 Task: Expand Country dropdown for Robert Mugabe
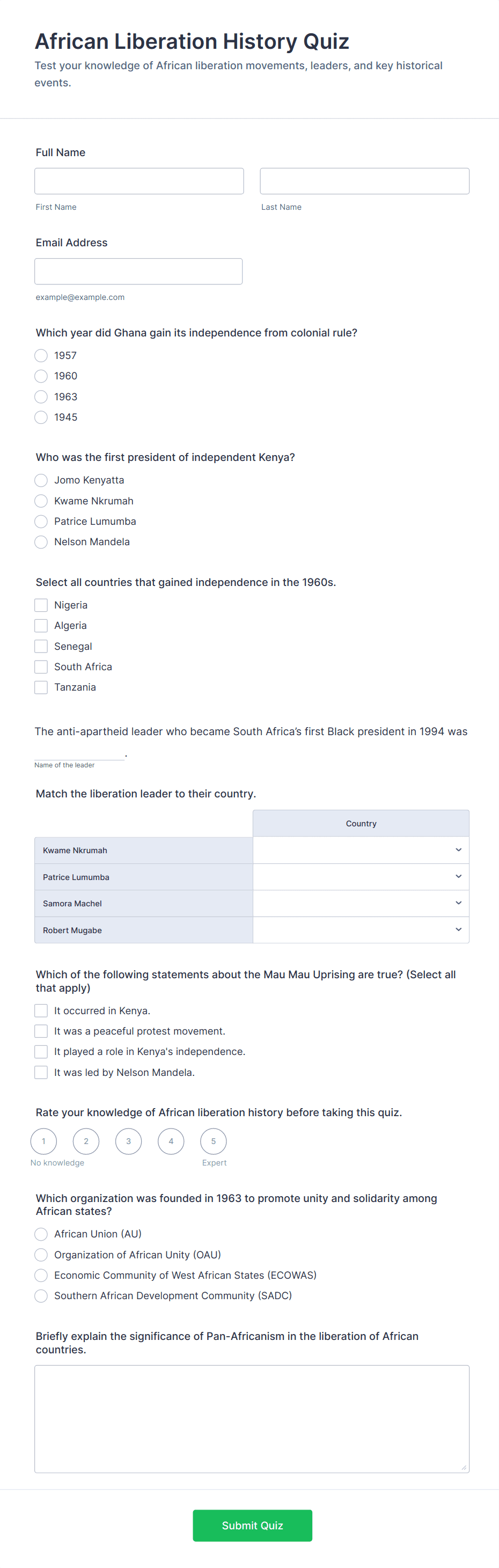coord(360,930)
